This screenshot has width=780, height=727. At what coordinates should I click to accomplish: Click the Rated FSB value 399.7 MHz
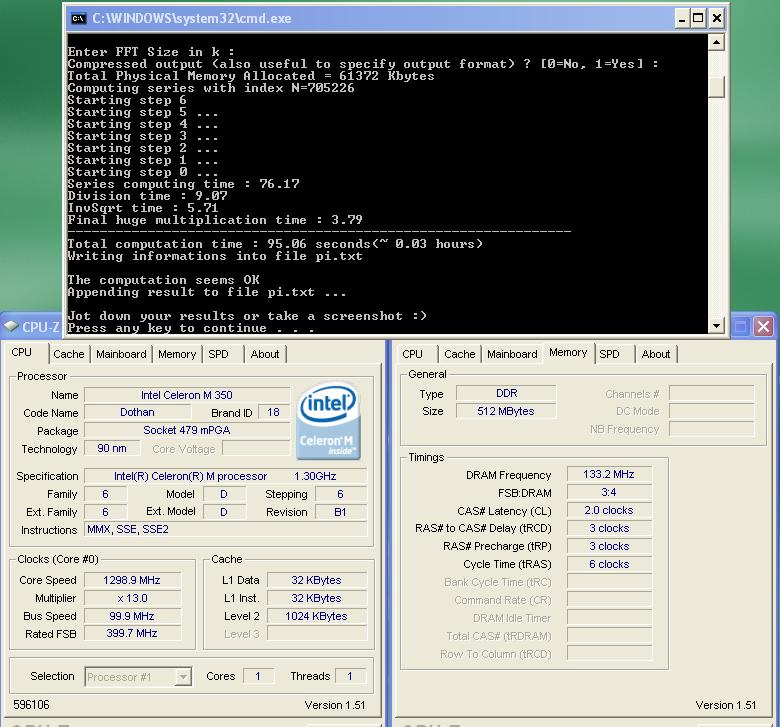[132, 633]
